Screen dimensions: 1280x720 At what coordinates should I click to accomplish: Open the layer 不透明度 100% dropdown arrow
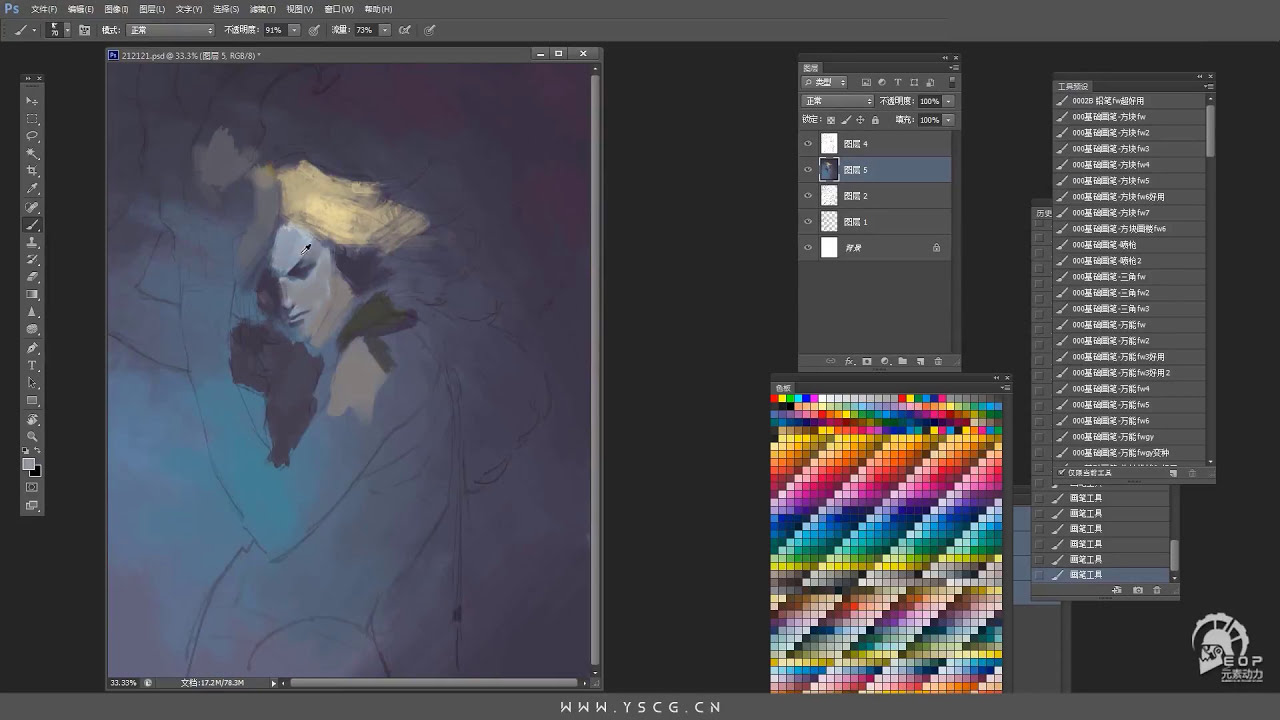click(x=948, y=101)
